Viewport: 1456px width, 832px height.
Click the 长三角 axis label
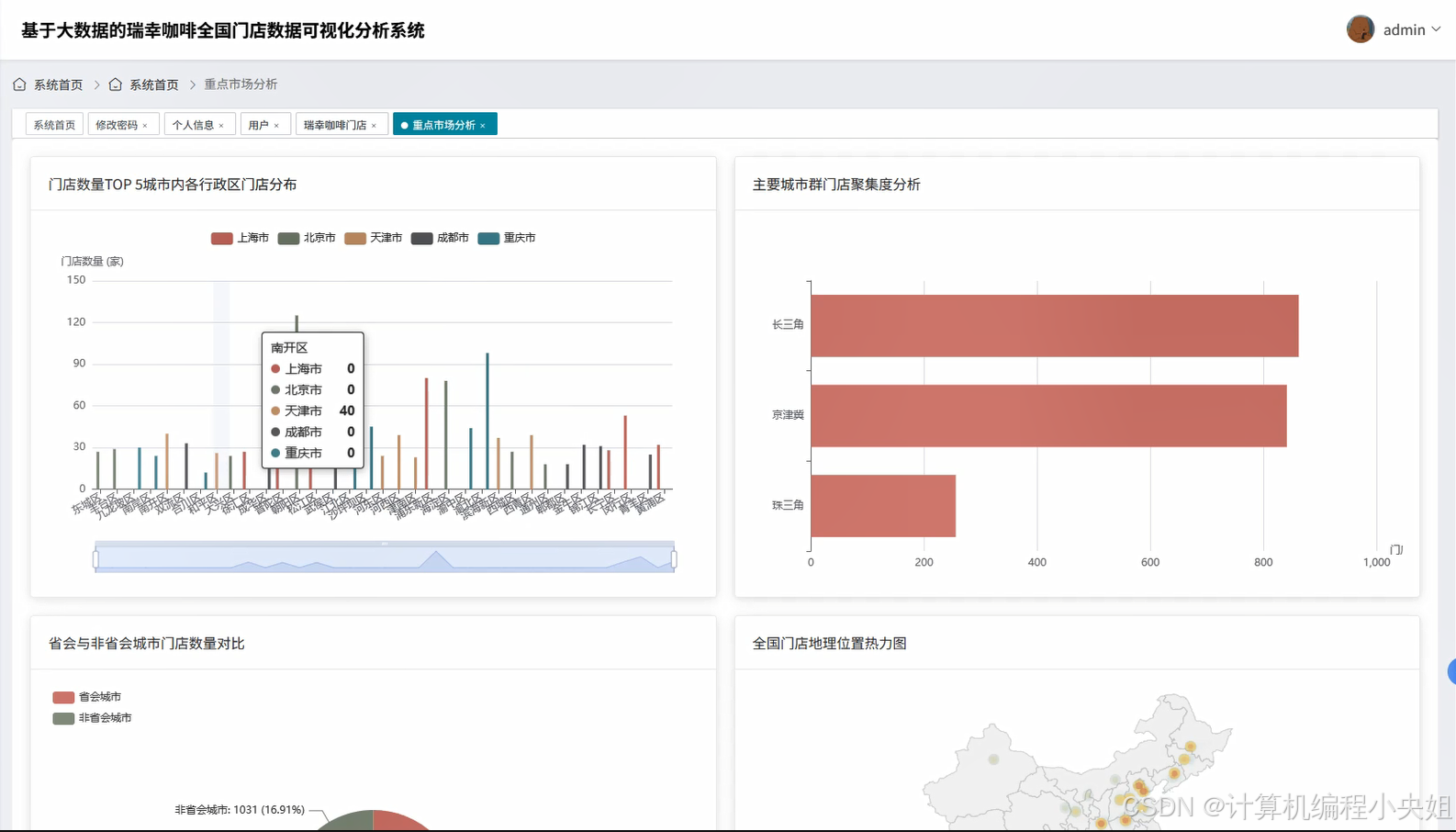point(788,325)
